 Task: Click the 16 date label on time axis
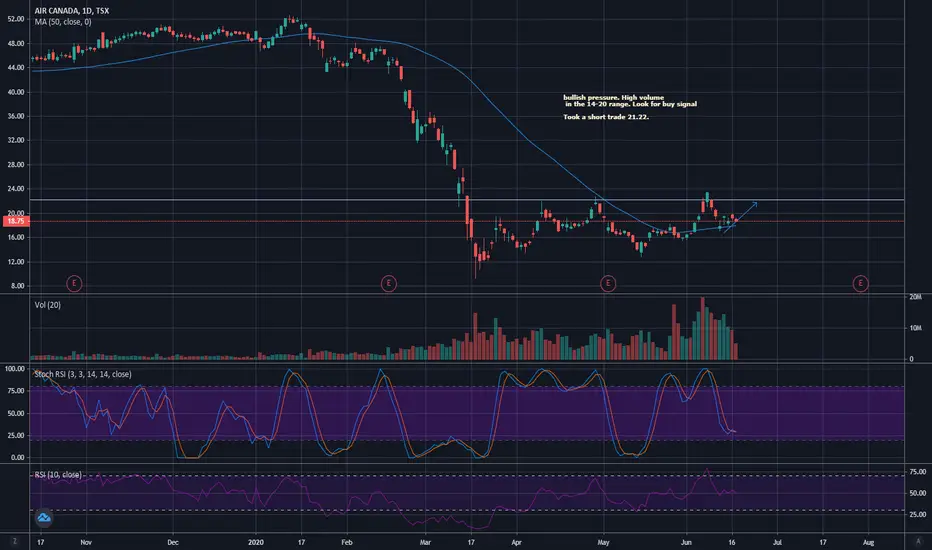click(x=732, y=542)
